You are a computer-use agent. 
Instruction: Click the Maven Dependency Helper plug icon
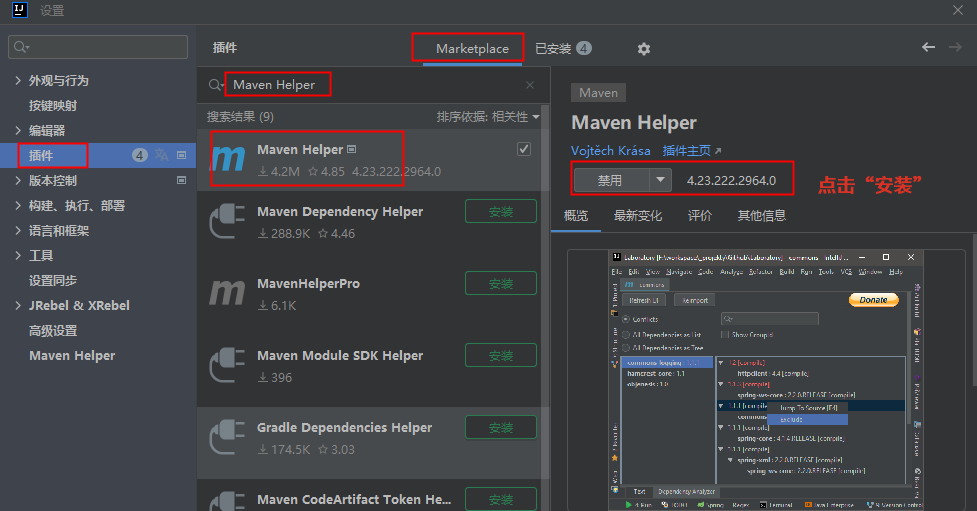tap(227, 221)
